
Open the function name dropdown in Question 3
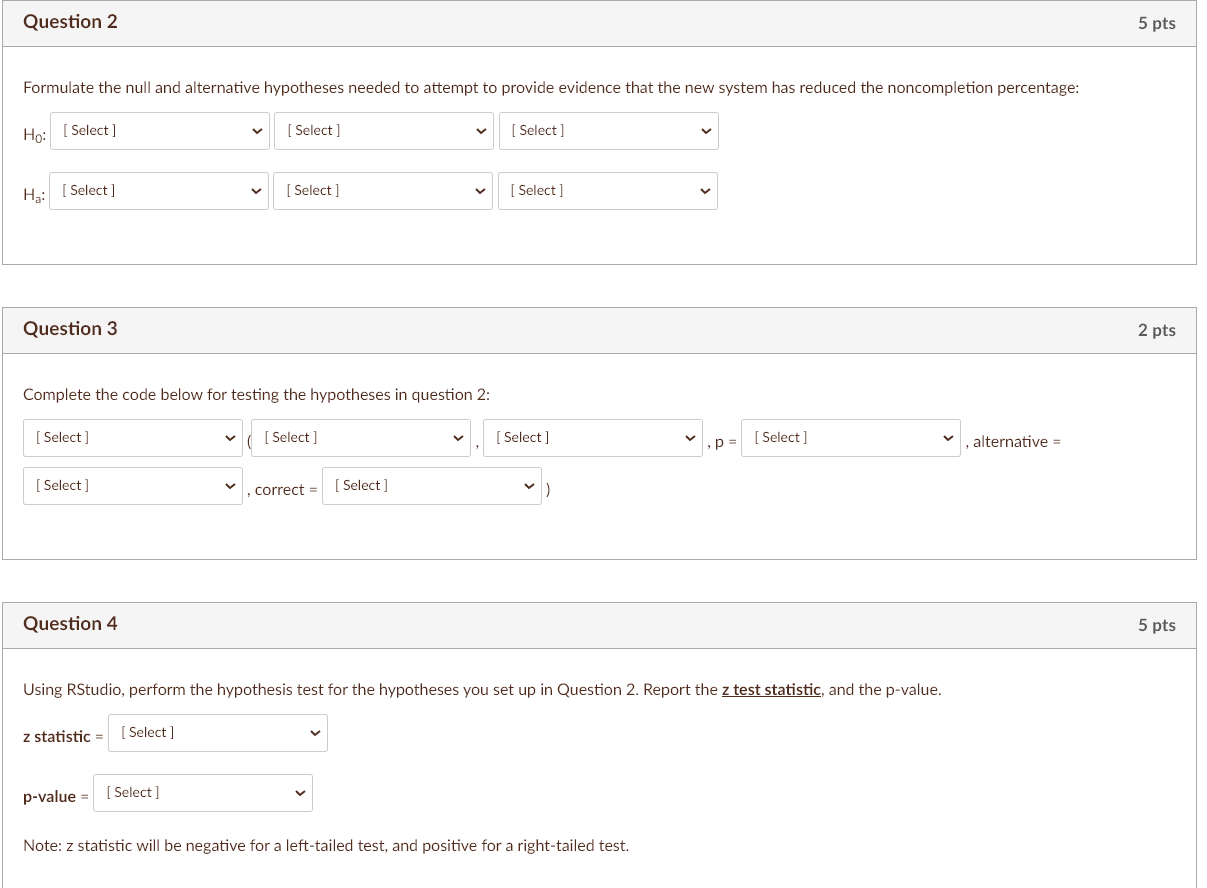tap(132, 437)
